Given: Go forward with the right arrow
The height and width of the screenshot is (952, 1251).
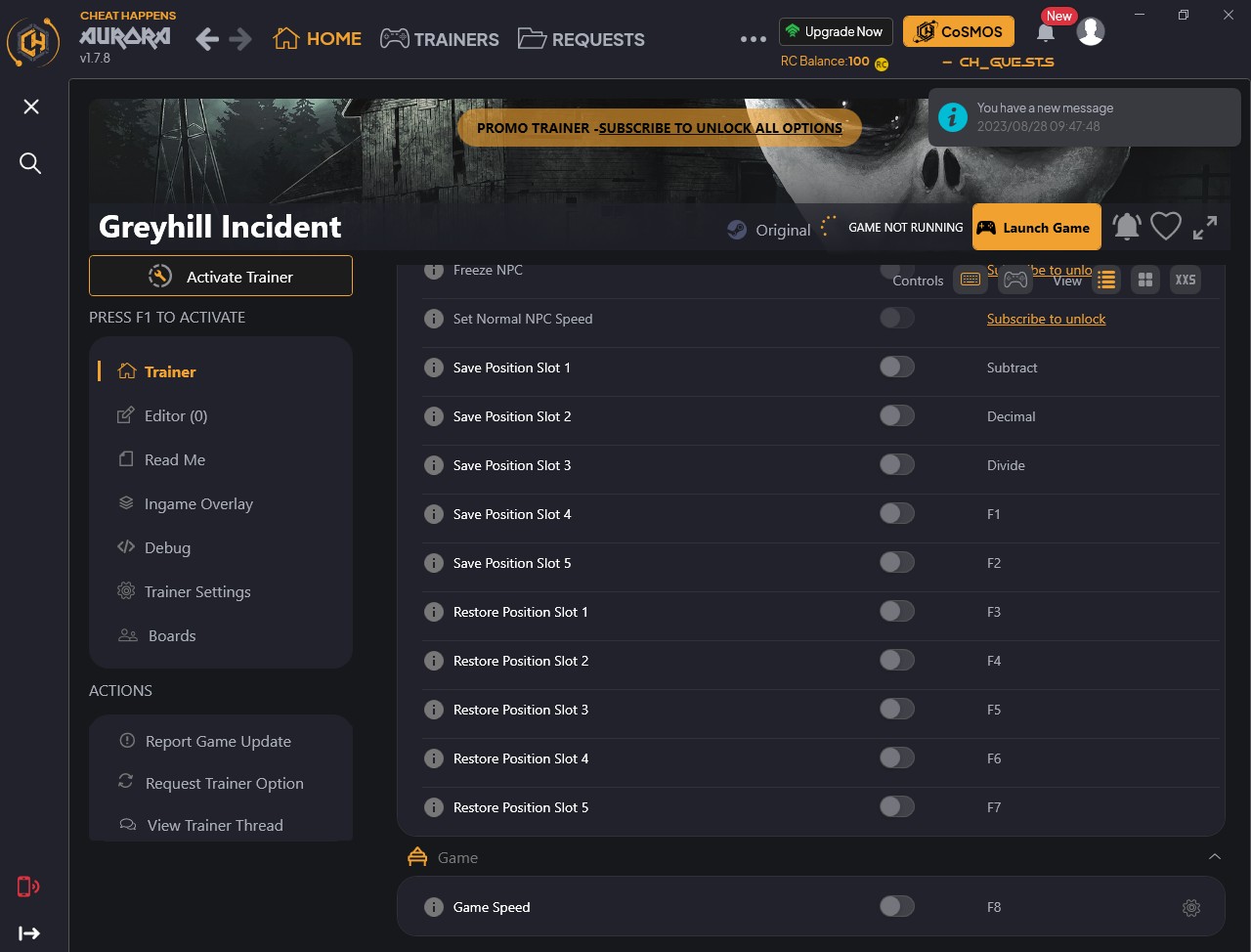Looking at the screenshot, I should click(x=240, y=39).
